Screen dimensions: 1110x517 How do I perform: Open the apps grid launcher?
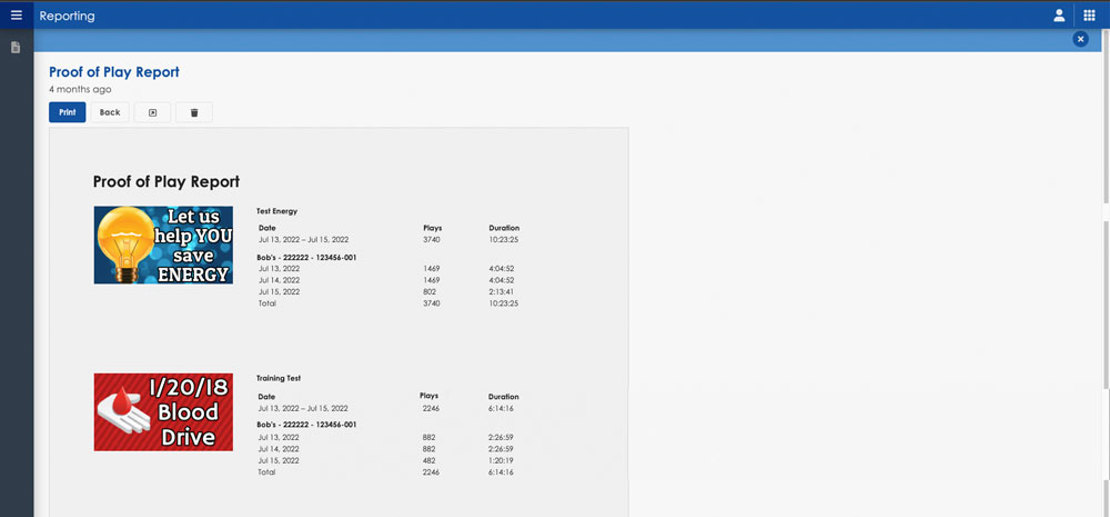pos(1089,15)
